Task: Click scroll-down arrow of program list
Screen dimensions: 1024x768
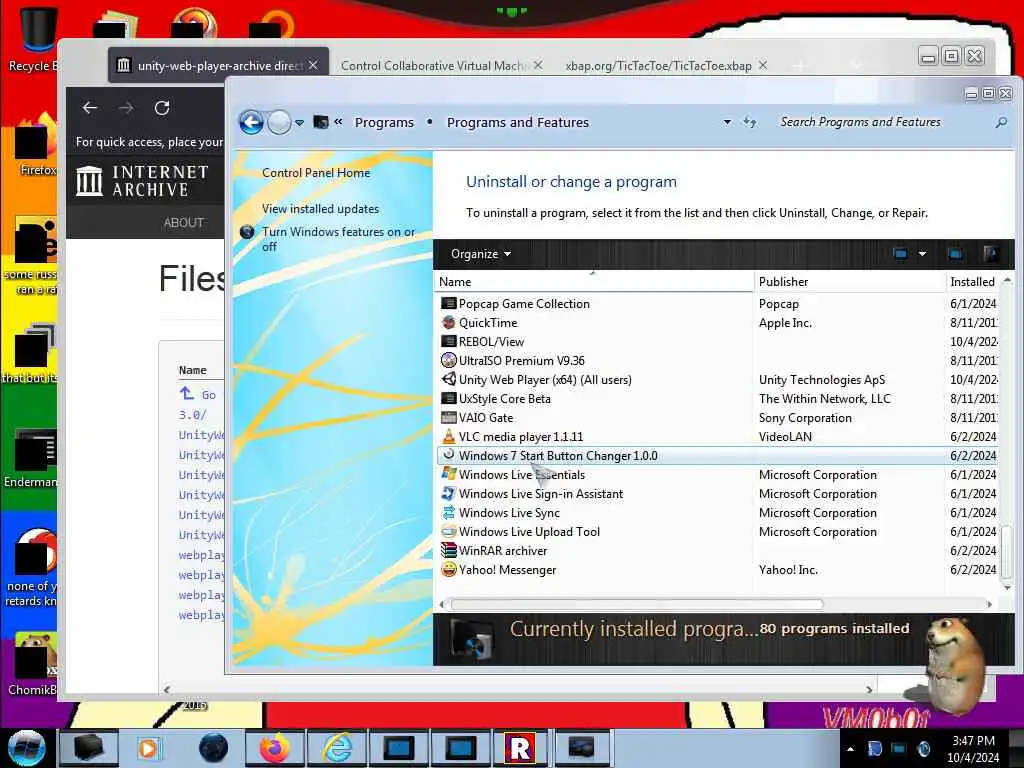Action: [1006, 588]
